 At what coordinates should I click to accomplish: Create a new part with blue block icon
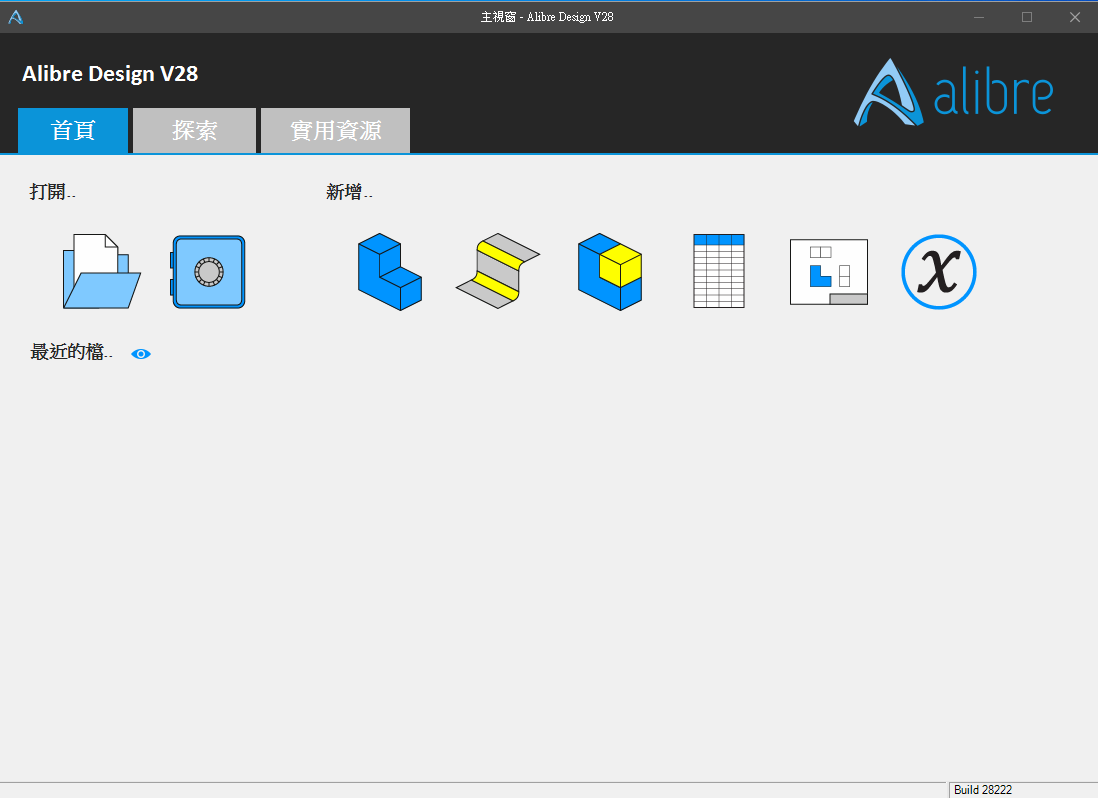coord(389,272)
